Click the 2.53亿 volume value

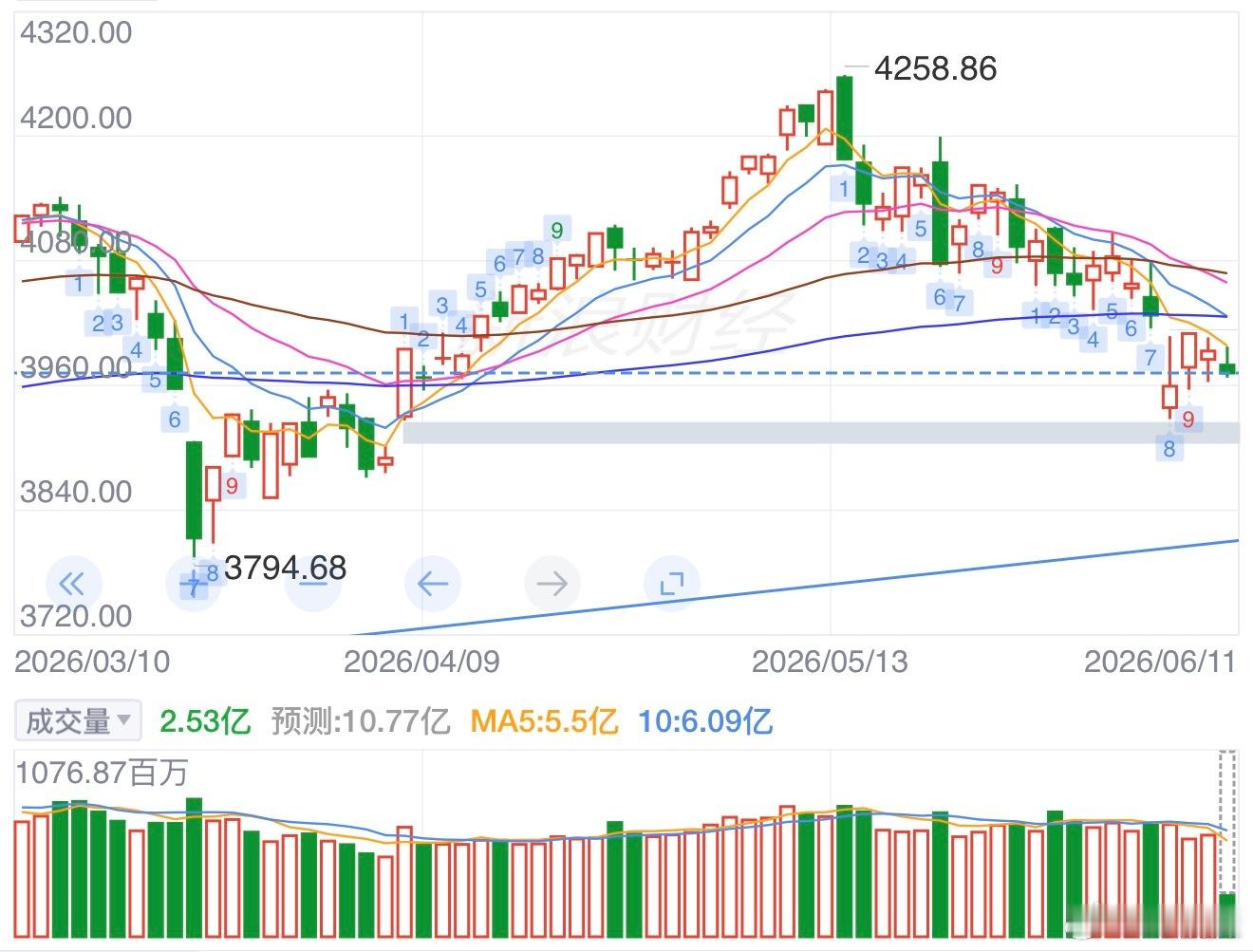pos(204,721)
